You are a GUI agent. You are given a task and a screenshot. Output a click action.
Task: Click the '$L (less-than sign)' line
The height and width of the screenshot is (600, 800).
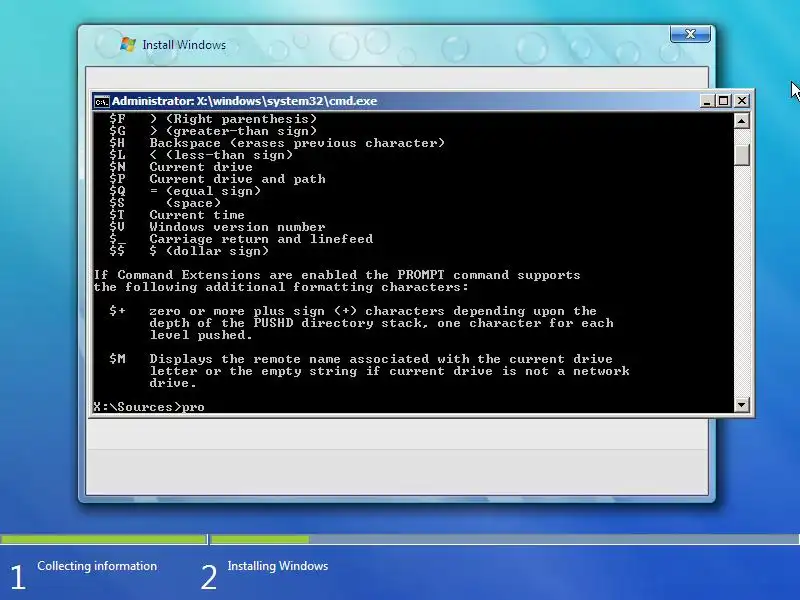coord(201,155)
